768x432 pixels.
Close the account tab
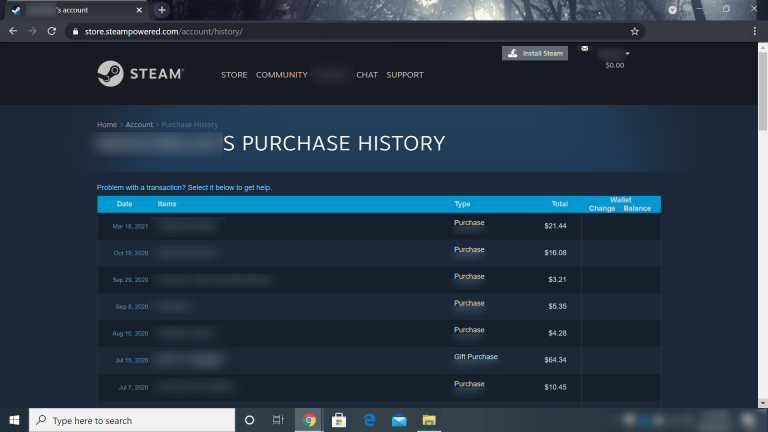[139, 10]
